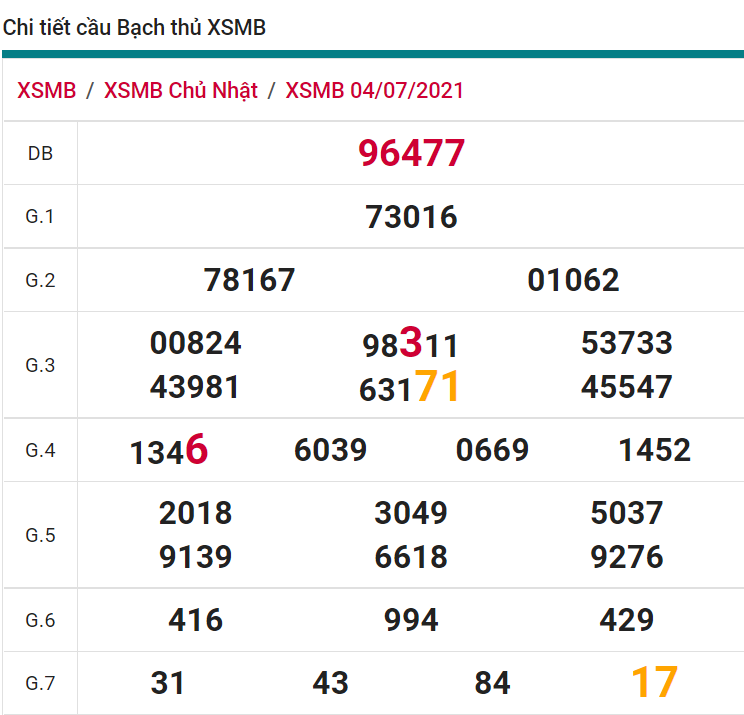Select the G.2 number 78167
Image resolution: width=744 pixels, height=715 pixels.
click(x=249, y=280)
